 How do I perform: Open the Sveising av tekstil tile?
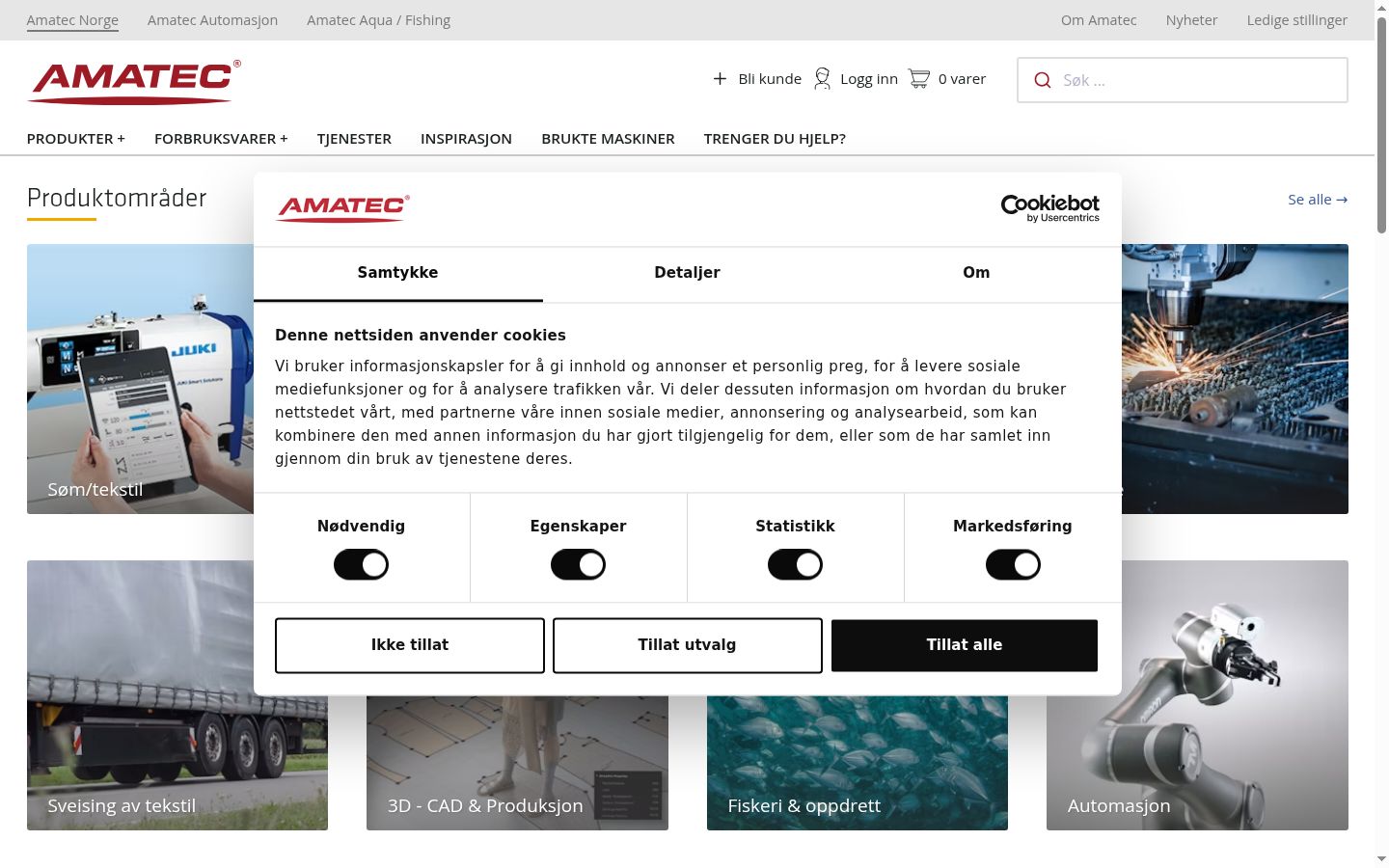177,695
